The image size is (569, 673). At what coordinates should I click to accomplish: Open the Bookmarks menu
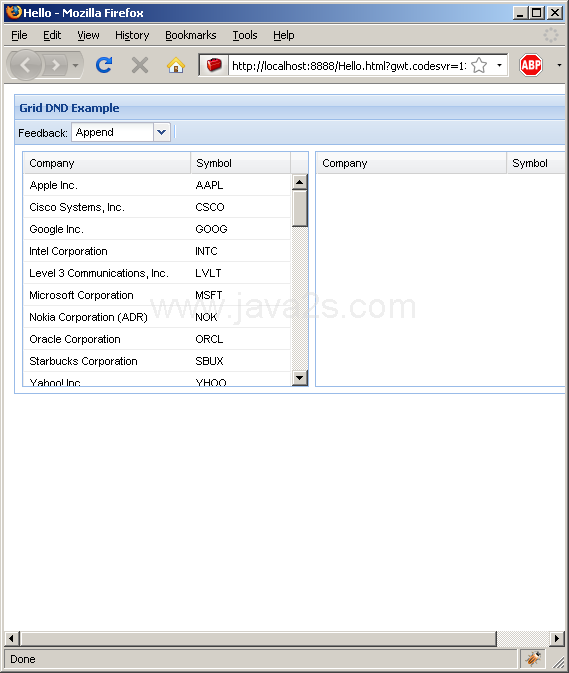coord(191,35)
